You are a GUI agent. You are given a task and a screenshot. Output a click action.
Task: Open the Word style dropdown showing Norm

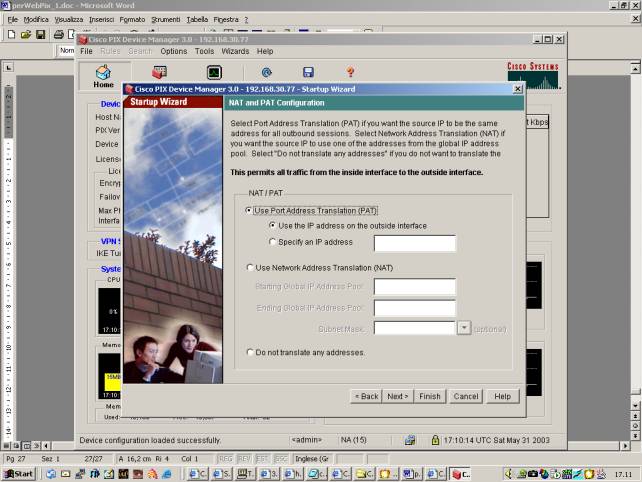pos(67,50)
